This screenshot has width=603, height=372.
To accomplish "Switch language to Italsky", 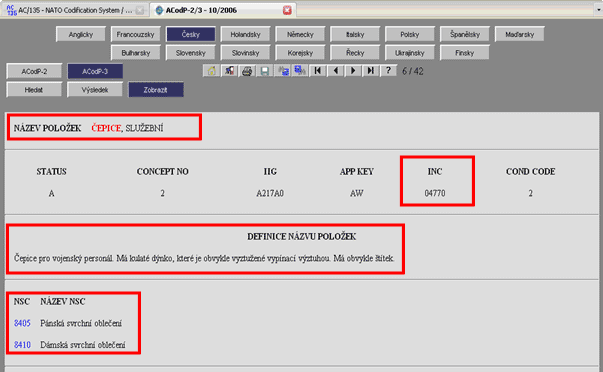I will [355, 34].
